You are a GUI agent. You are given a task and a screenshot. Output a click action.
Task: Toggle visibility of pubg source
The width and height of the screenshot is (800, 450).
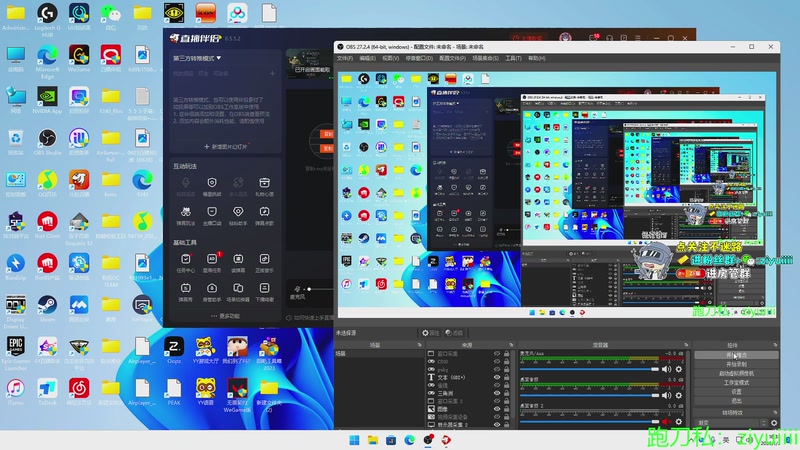pos(497,369)
